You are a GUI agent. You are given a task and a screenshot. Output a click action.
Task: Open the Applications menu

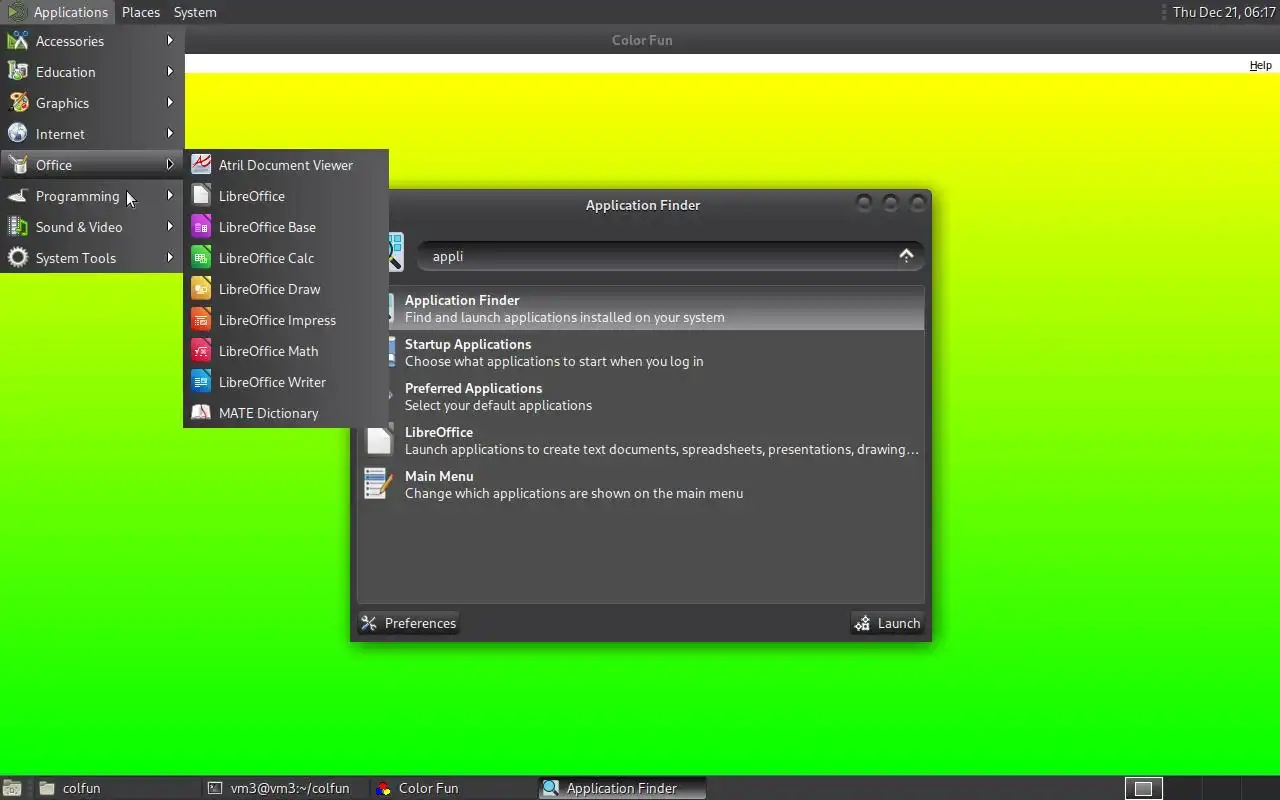[x=59, y=12]
